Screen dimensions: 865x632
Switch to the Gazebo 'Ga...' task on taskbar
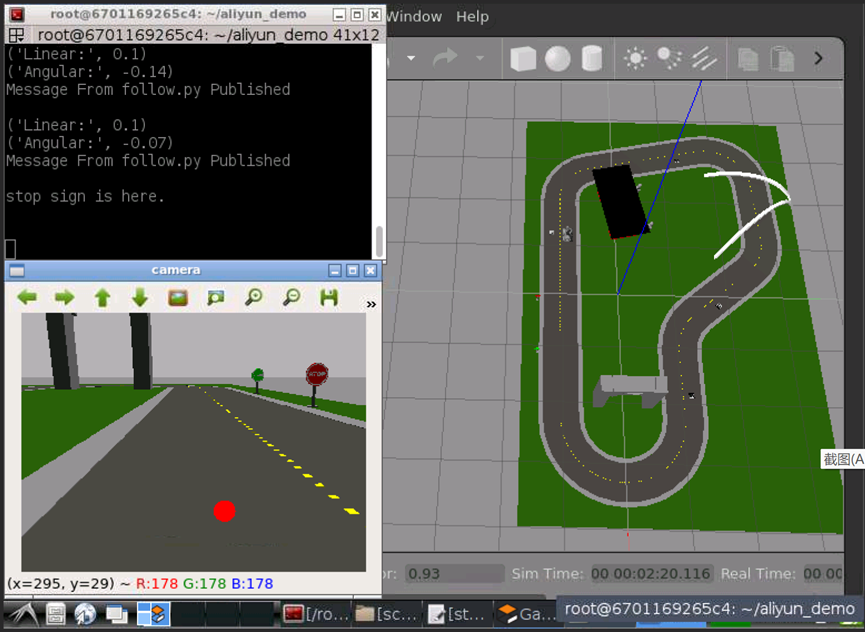click(526, 614)
